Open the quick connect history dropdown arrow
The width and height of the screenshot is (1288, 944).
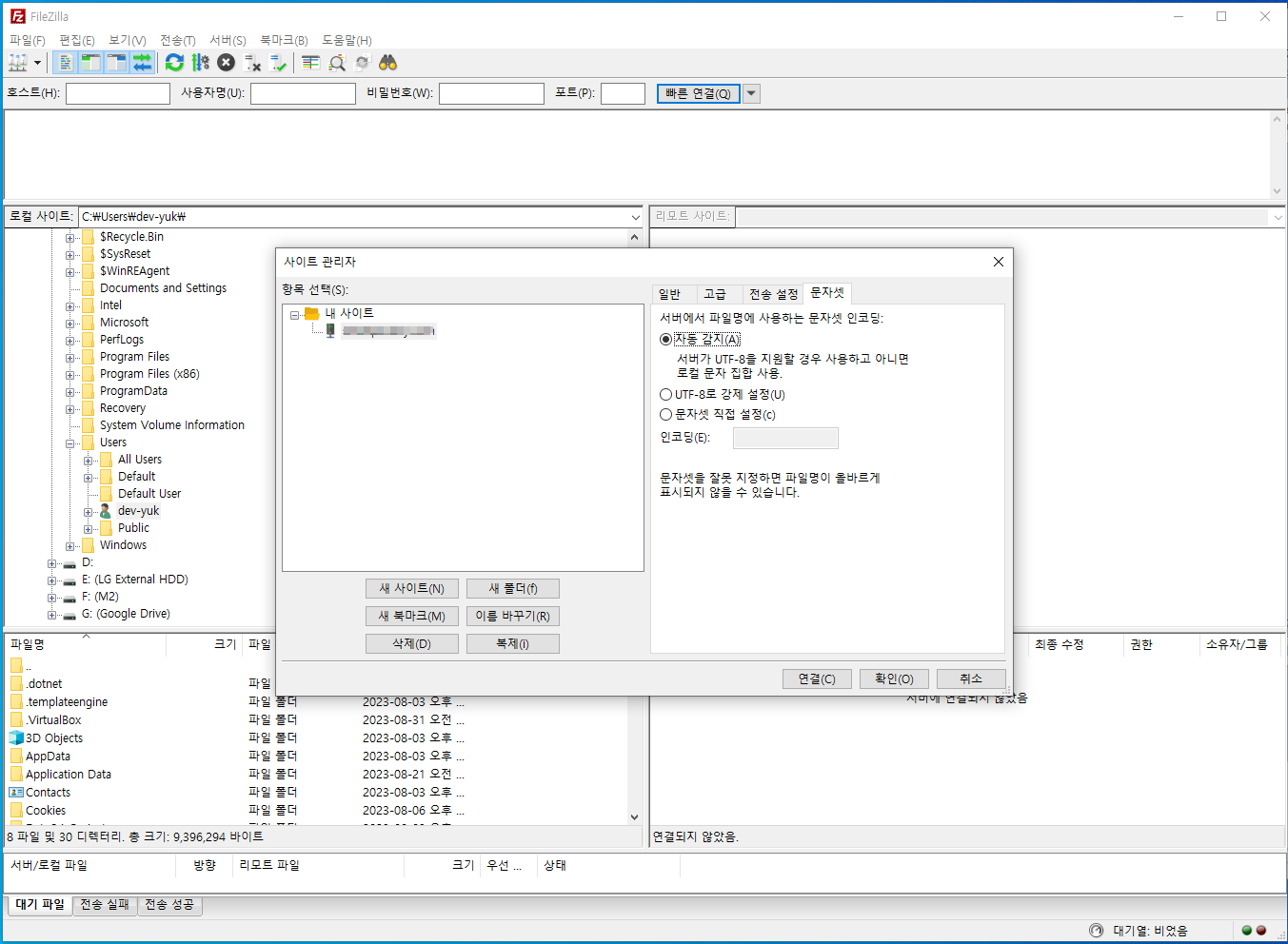pos(751,93)
